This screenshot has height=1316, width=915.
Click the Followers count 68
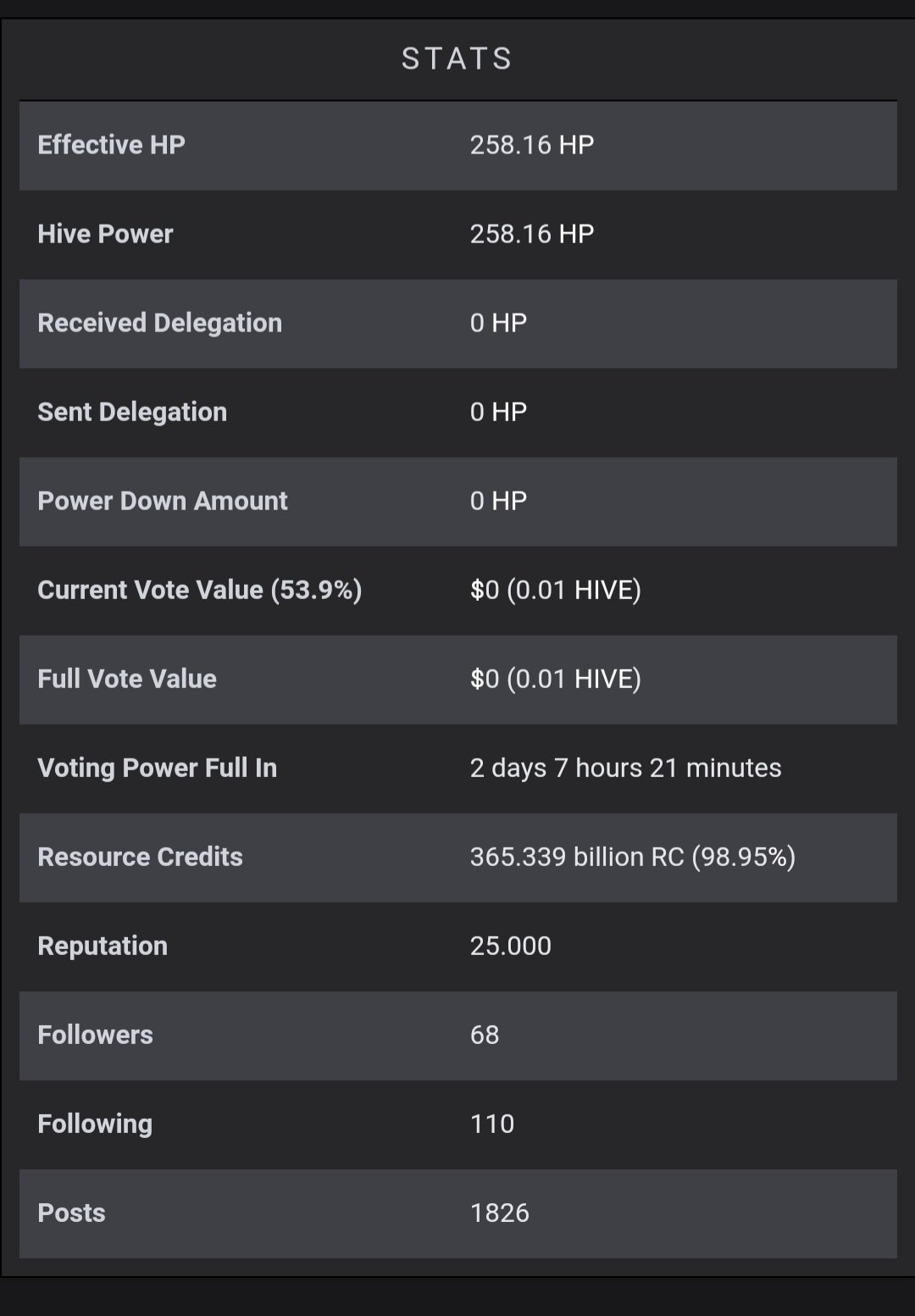(485, 1035)
